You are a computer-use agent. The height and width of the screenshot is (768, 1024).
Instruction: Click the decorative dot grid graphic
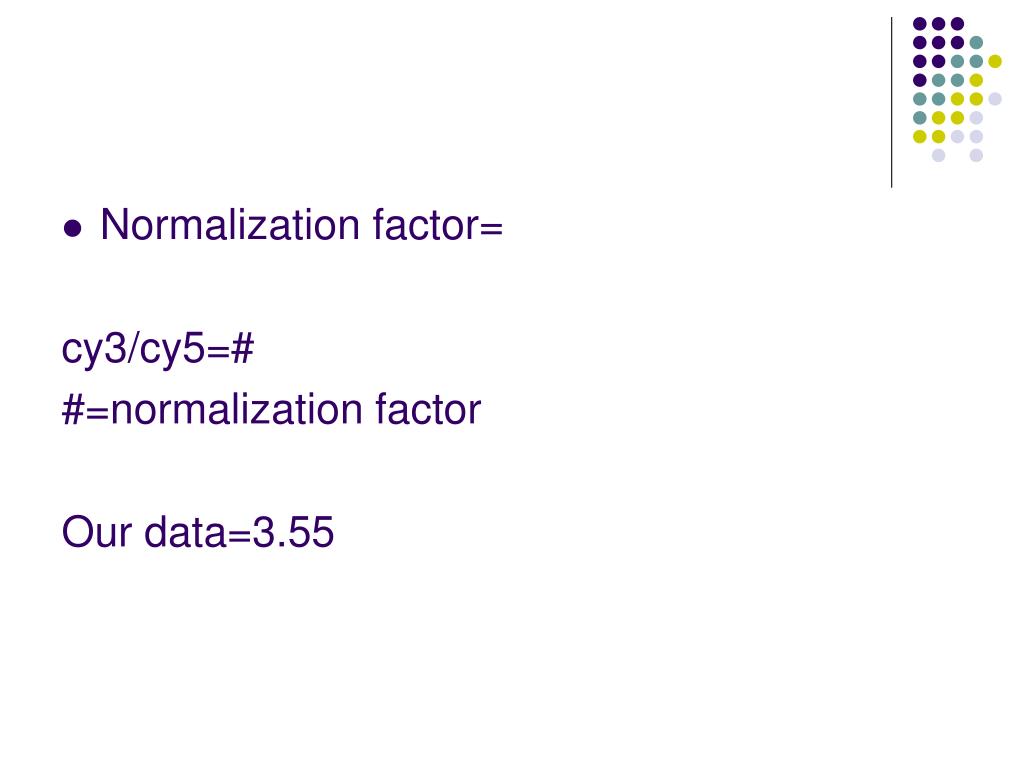(957, 89)
